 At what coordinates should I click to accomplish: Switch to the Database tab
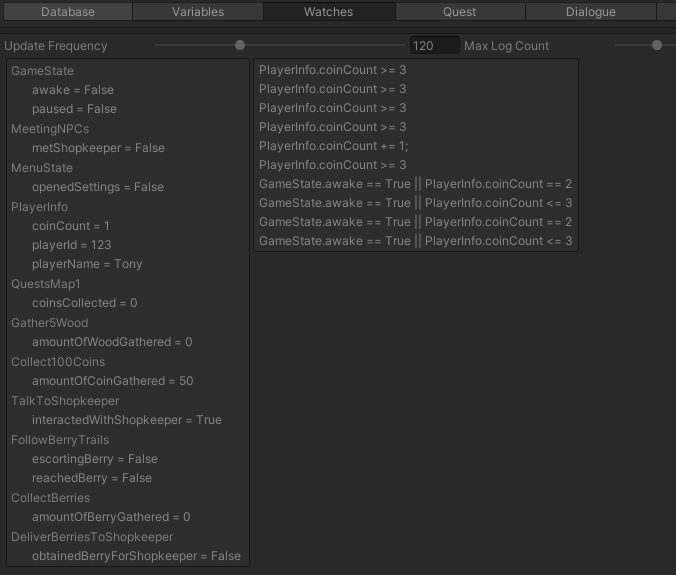(68, 12)
